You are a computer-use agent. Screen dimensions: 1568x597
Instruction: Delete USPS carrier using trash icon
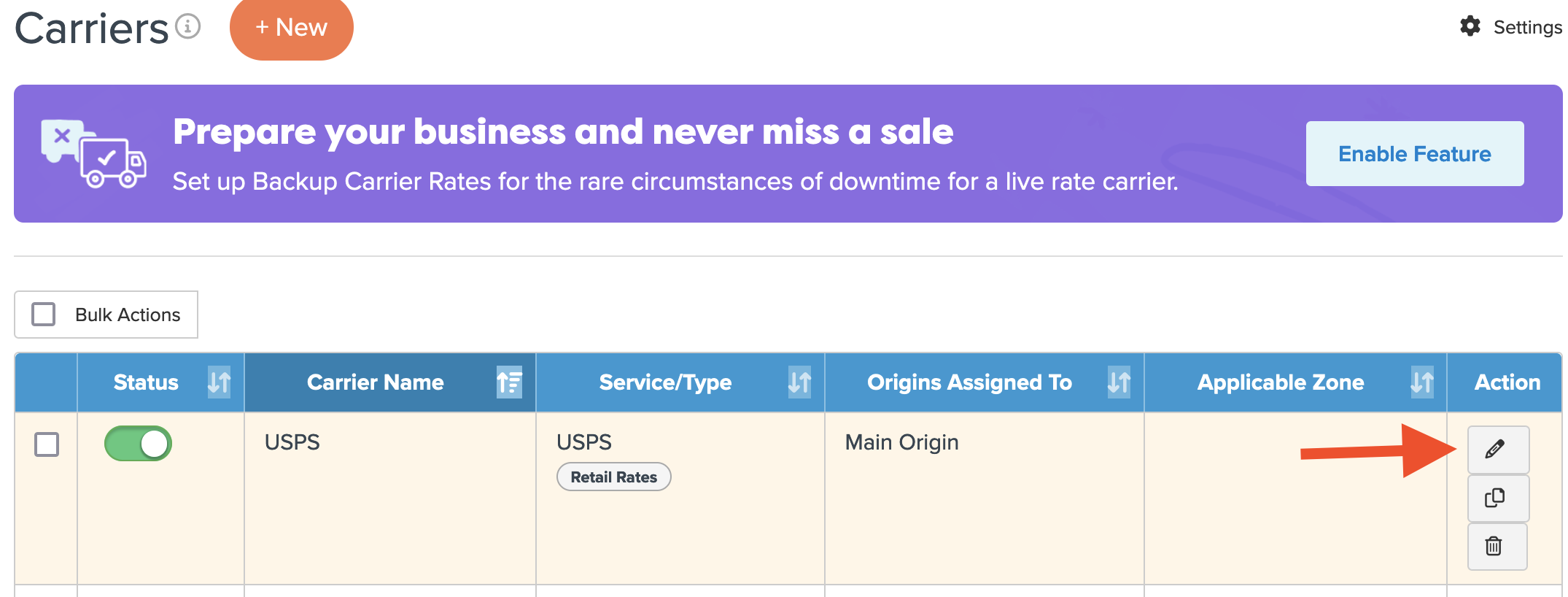pyautogui.click(x=1495, y=546)
